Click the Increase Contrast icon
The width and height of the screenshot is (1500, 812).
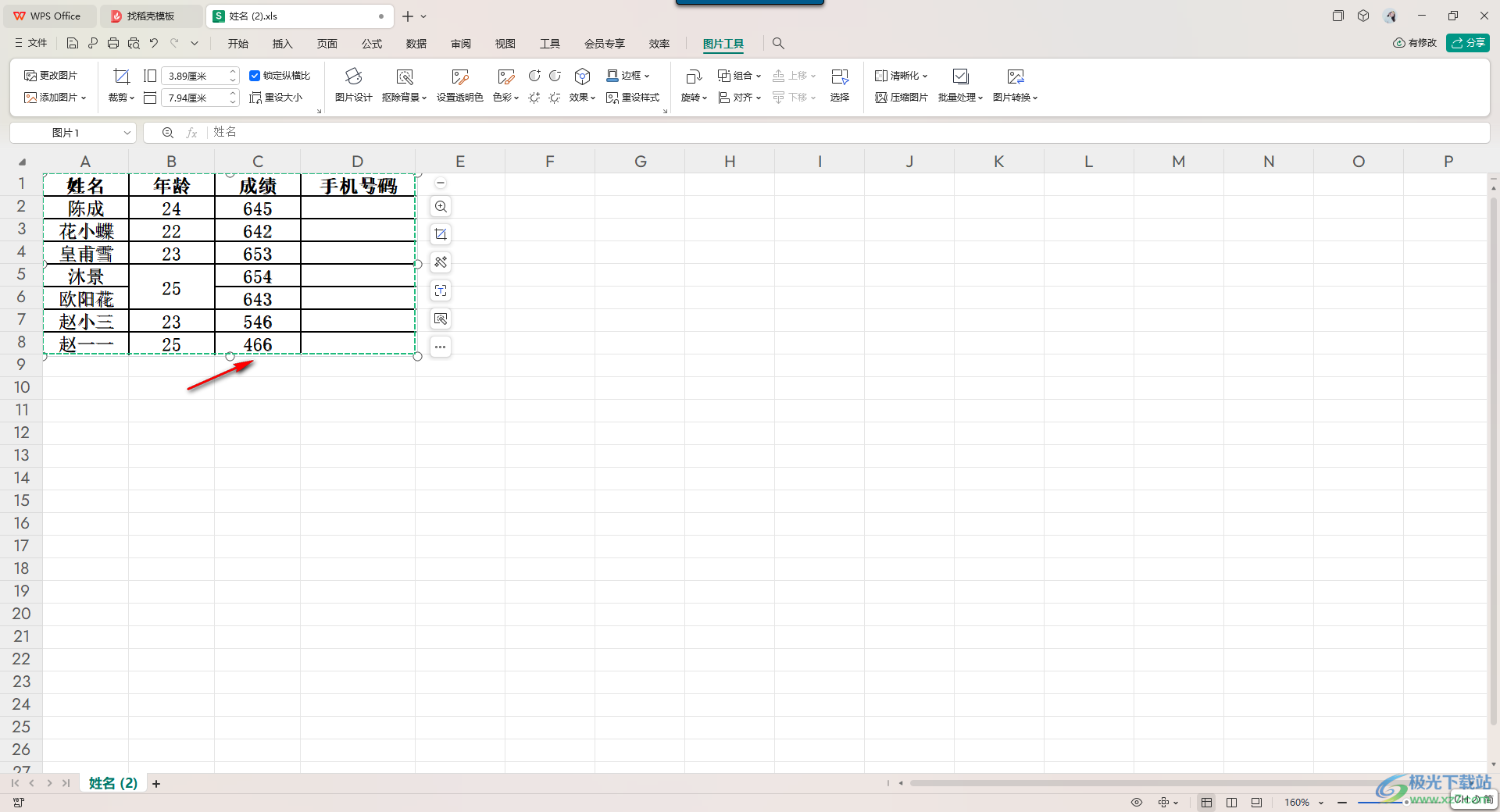pyautogui.click(x=534, y=76)
